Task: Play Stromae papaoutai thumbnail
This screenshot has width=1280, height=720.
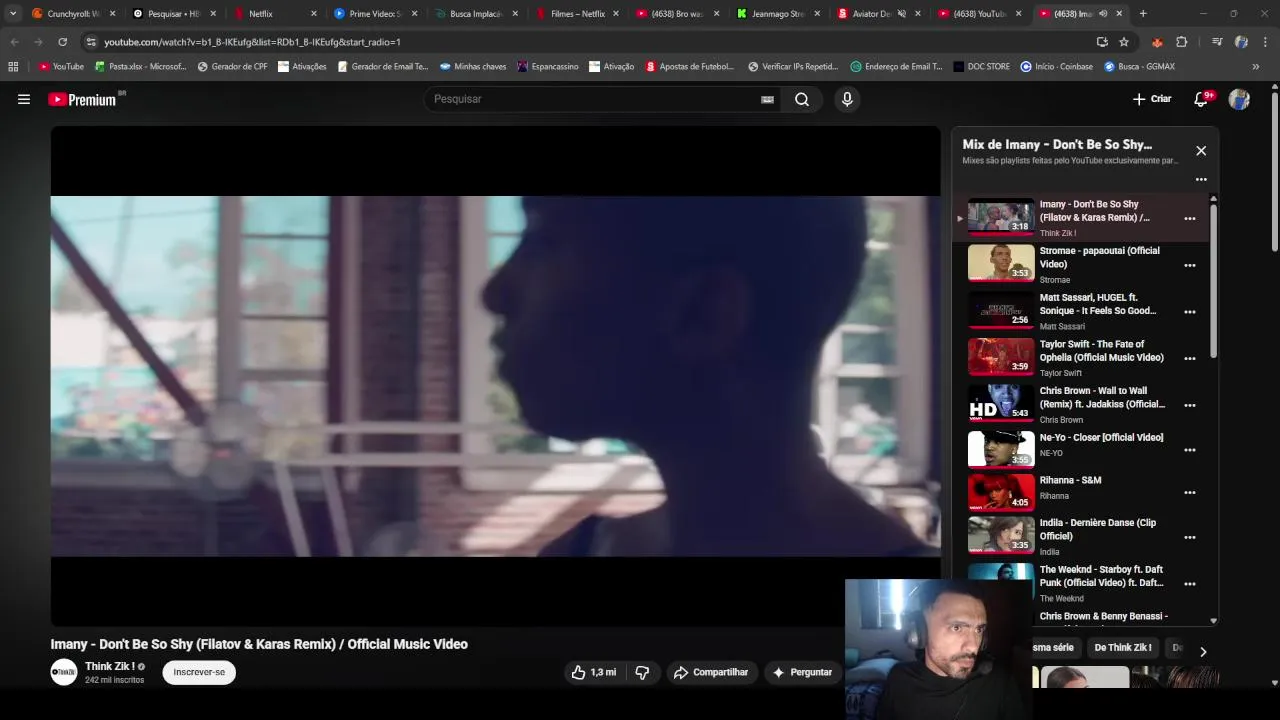Action: (x=1001, y=264)
